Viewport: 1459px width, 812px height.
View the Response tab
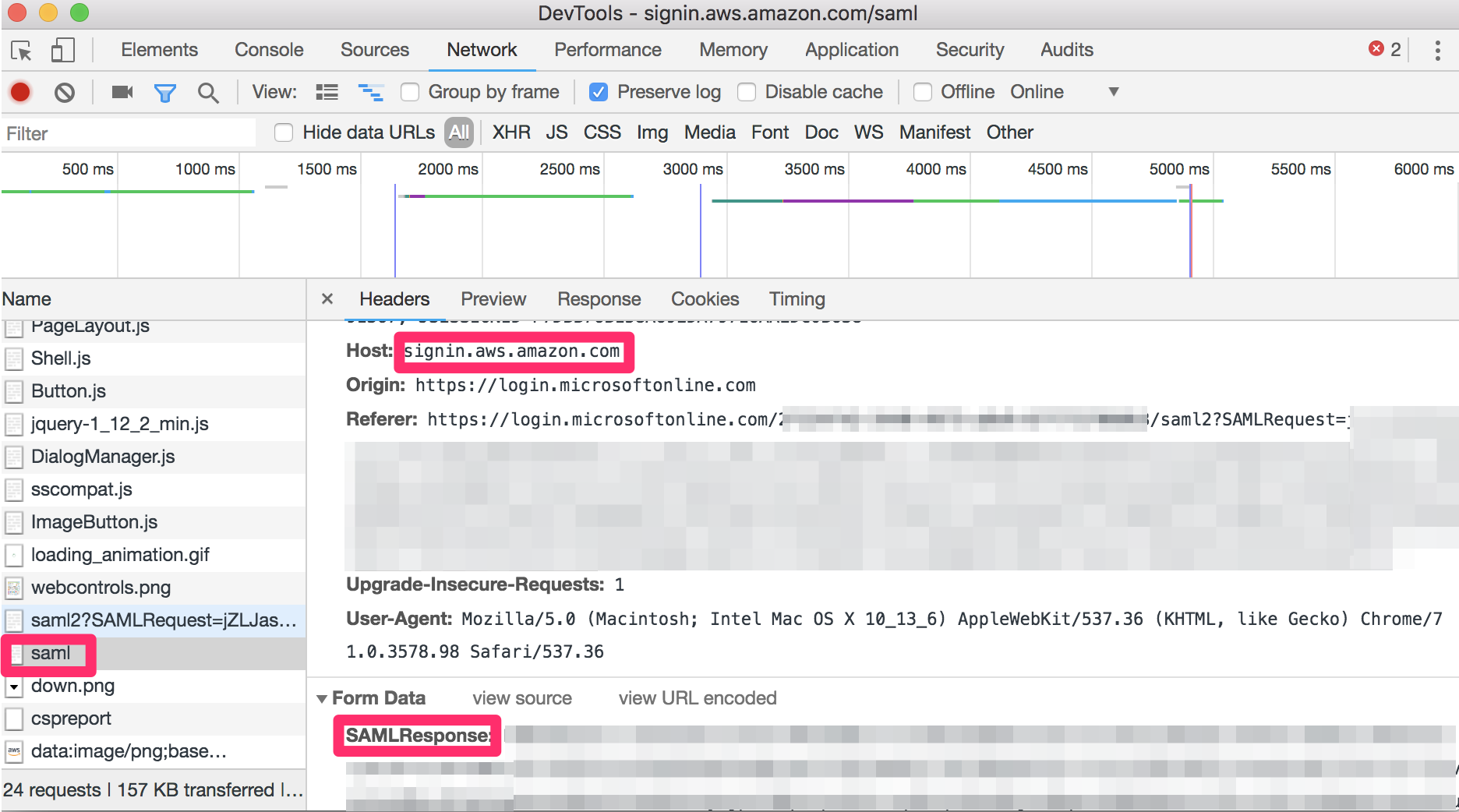coord(599,299)
